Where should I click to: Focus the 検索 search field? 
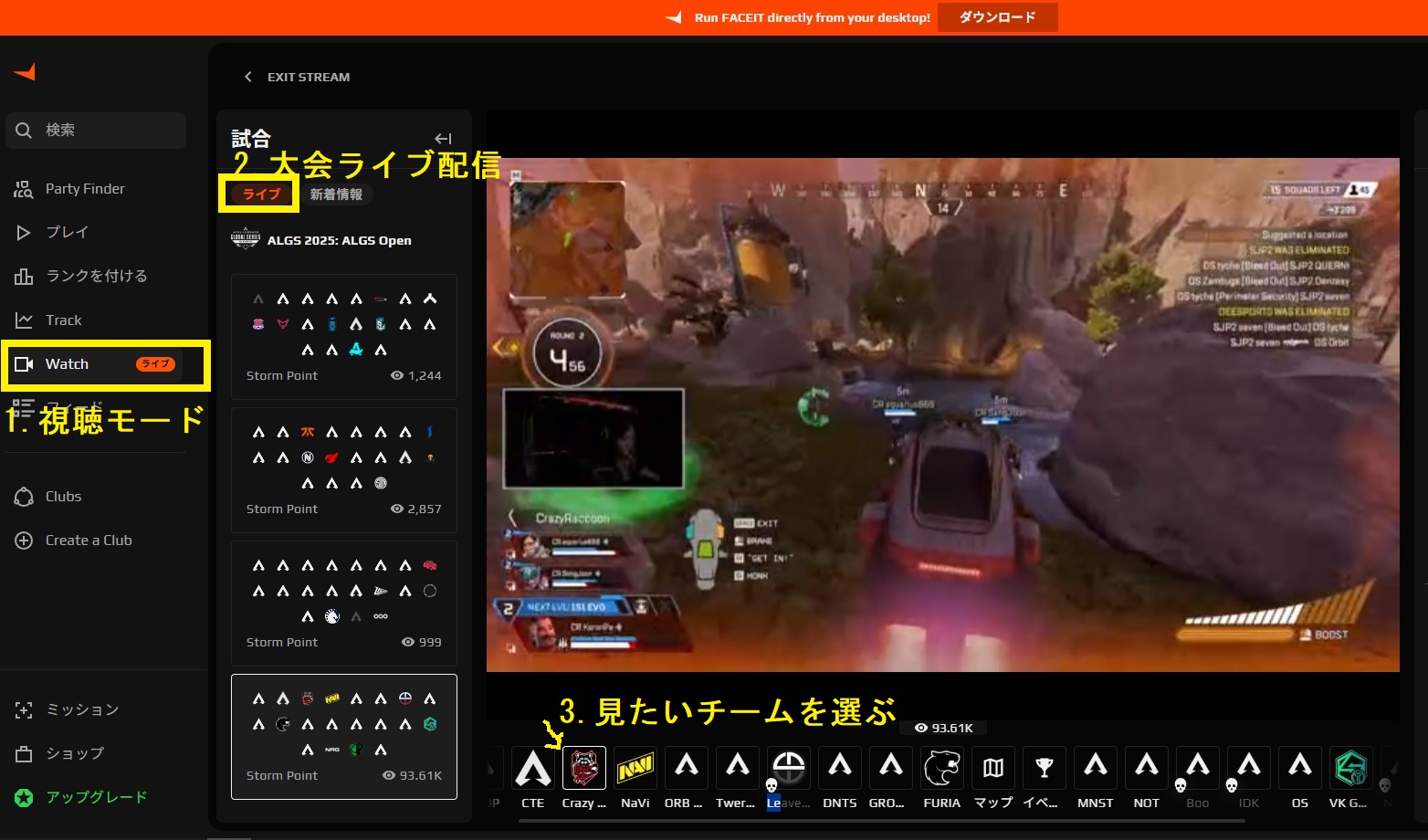pos(96,131)
